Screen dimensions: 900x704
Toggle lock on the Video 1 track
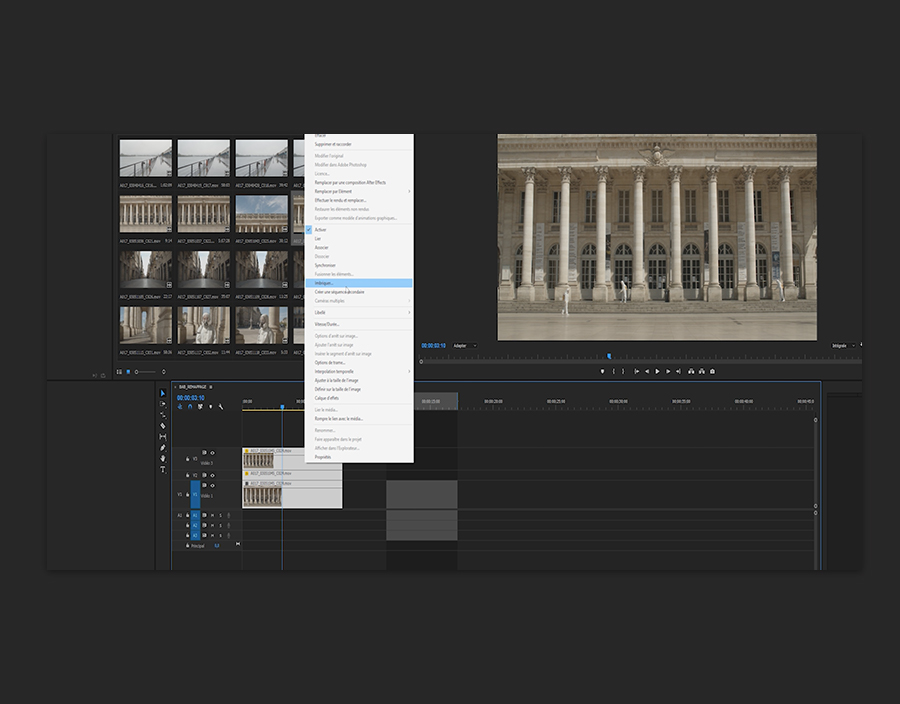[x=187, y=495]
